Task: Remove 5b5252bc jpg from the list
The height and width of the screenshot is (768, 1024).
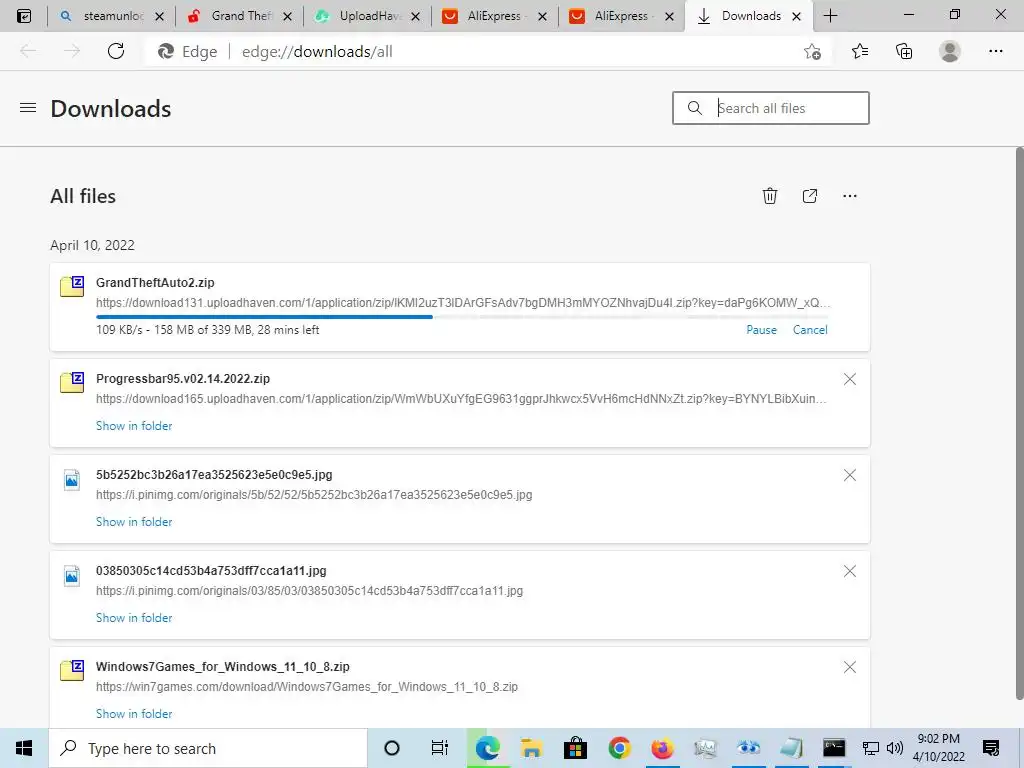Action: (x=850, y=475)
